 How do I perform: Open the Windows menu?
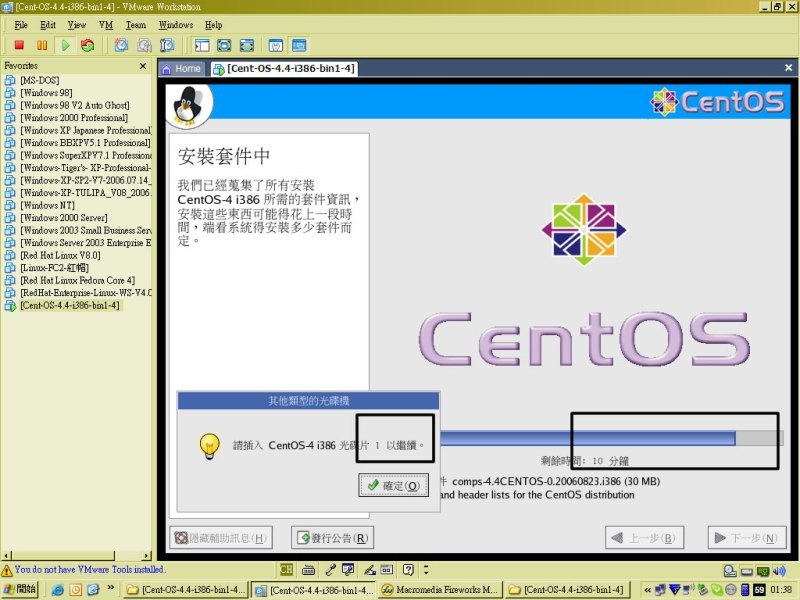click(176, 24)
